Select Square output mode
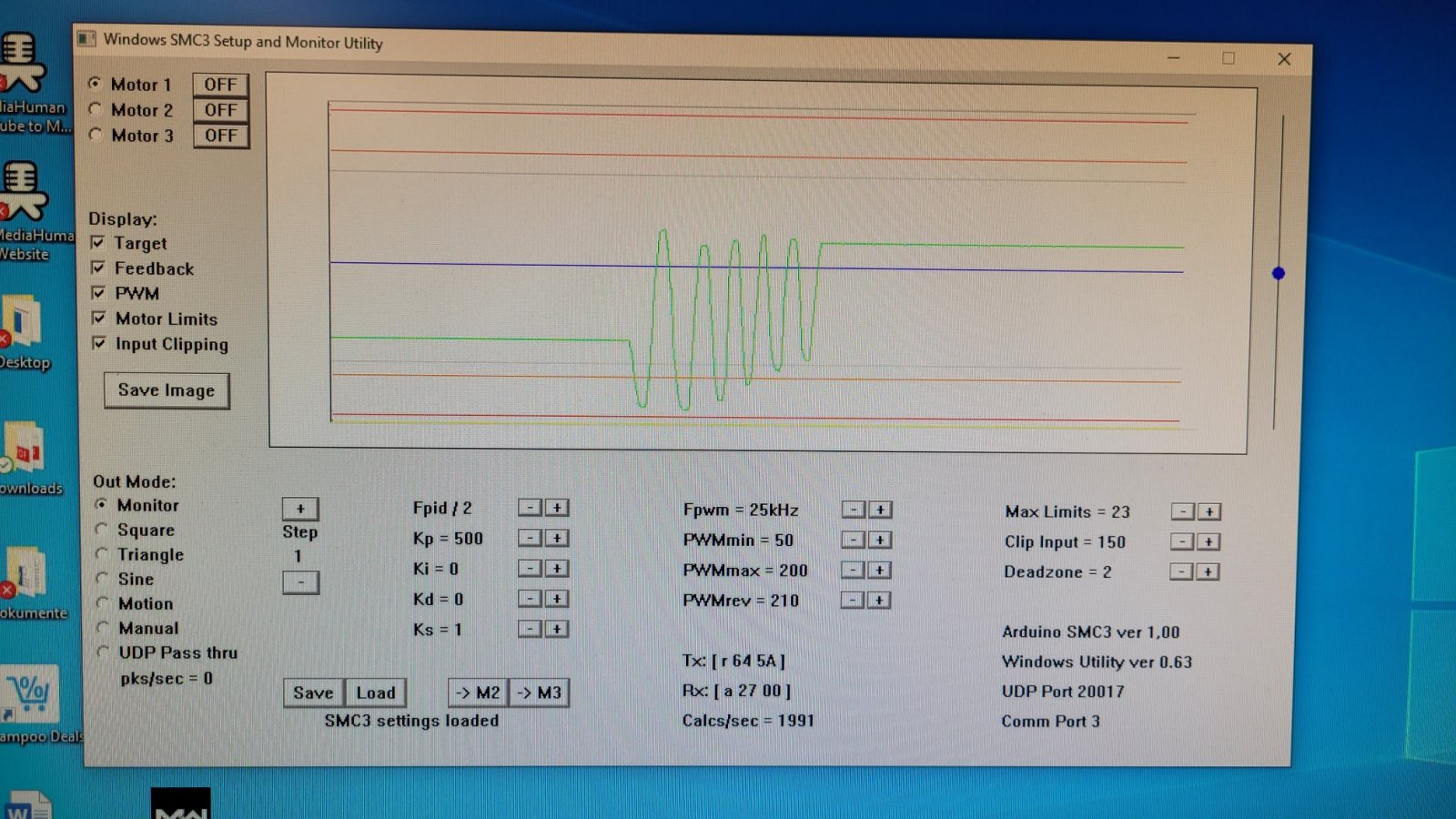 102,529
